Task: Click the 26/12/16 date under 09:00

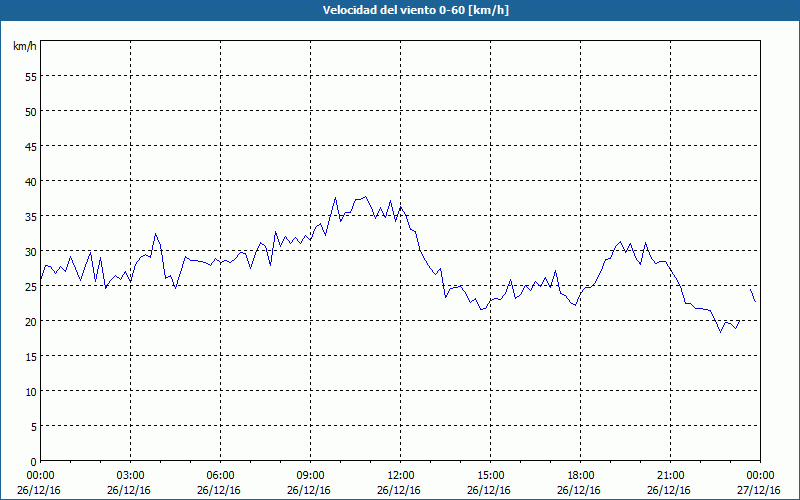Action: pyautogui.click(x=309, y=490)
